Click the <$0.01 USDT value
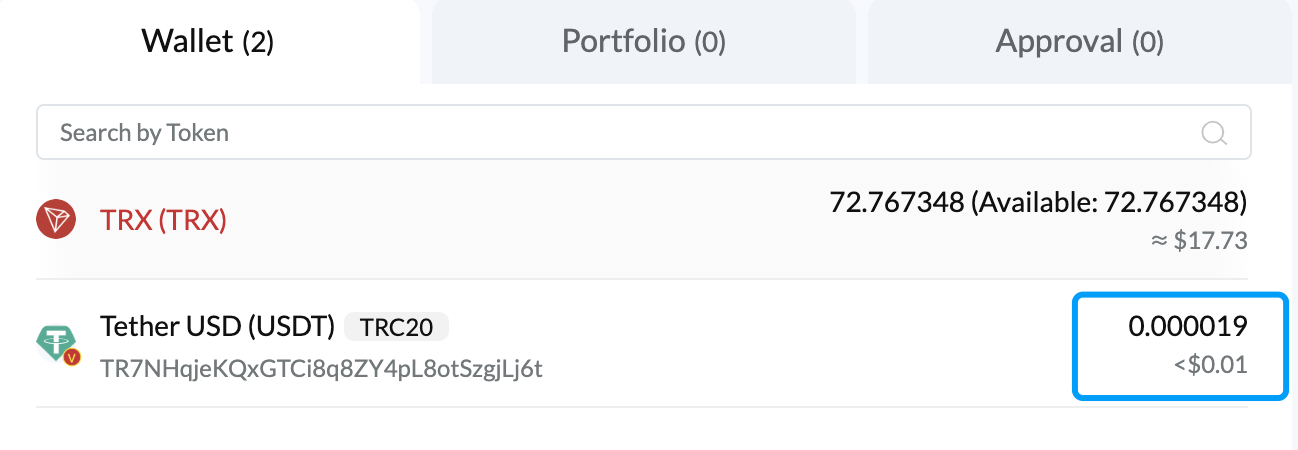Screen dimensions: 1298x450 tap(1210, 364)
